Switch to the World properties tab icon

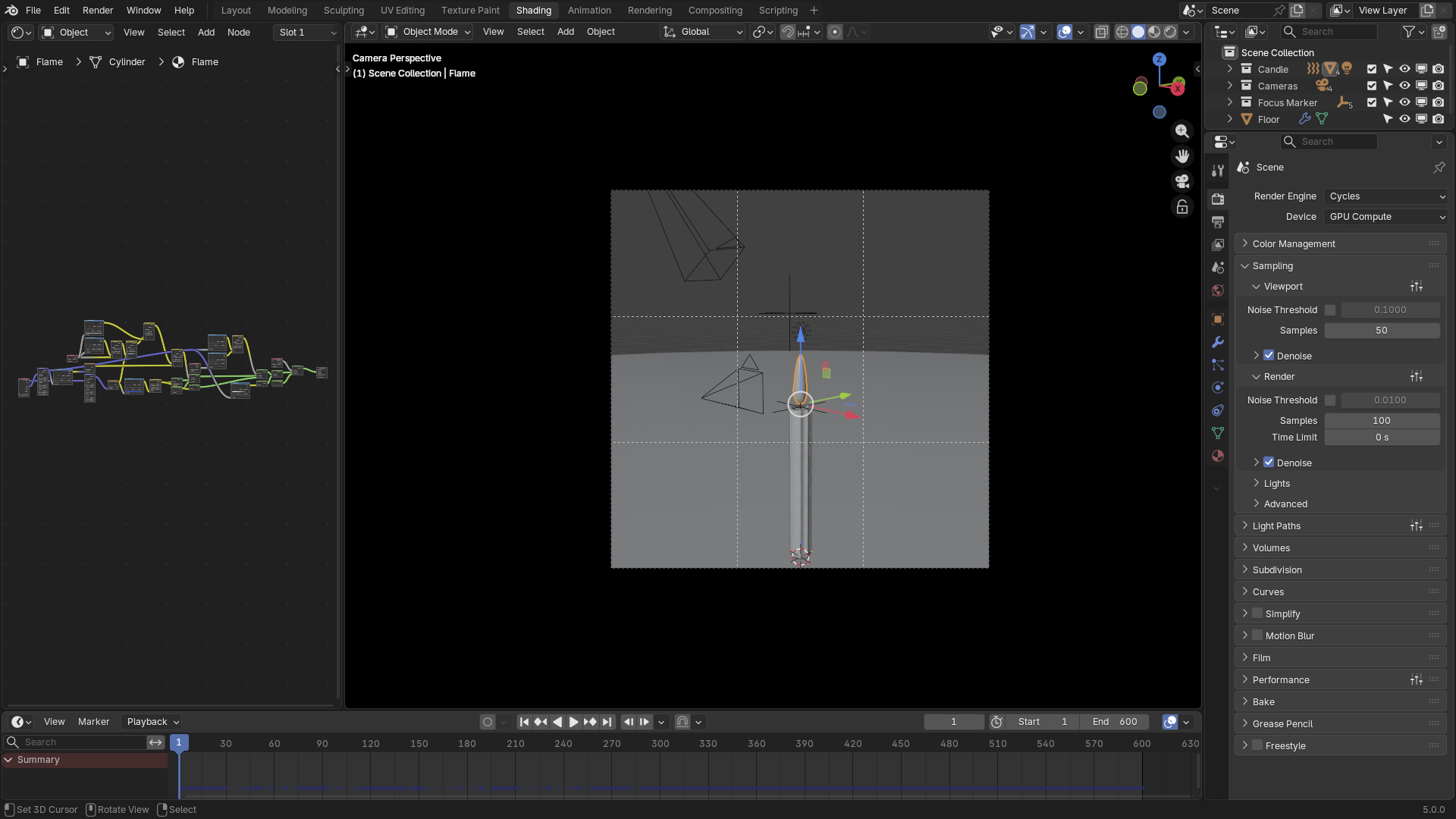[x=1218, y=290]
